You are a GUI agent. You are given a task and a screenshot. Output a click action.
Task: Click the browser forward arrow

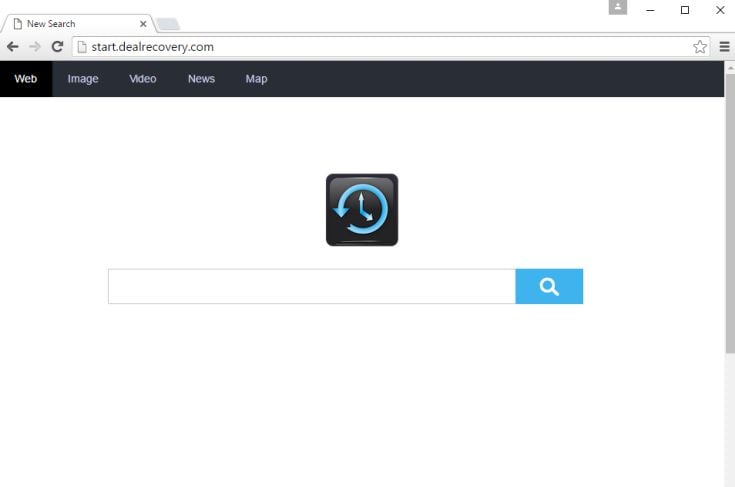pos(35,46)
